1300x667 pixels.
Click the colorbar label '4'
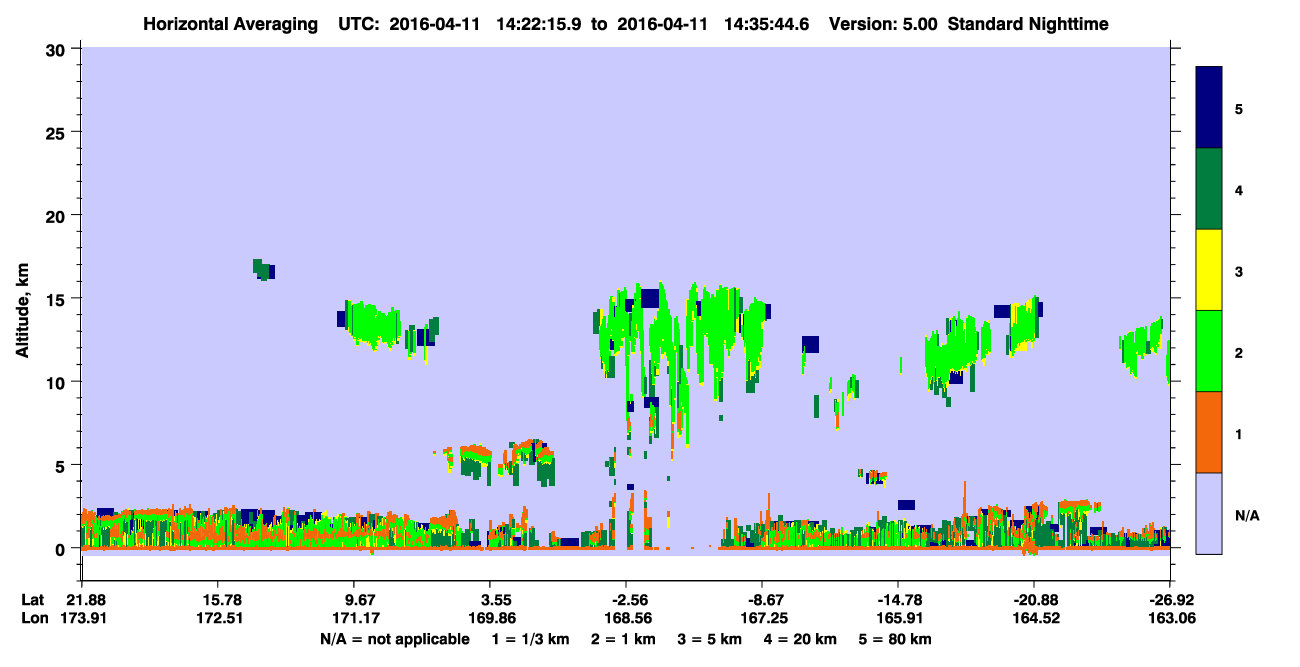coord(1239,189)
